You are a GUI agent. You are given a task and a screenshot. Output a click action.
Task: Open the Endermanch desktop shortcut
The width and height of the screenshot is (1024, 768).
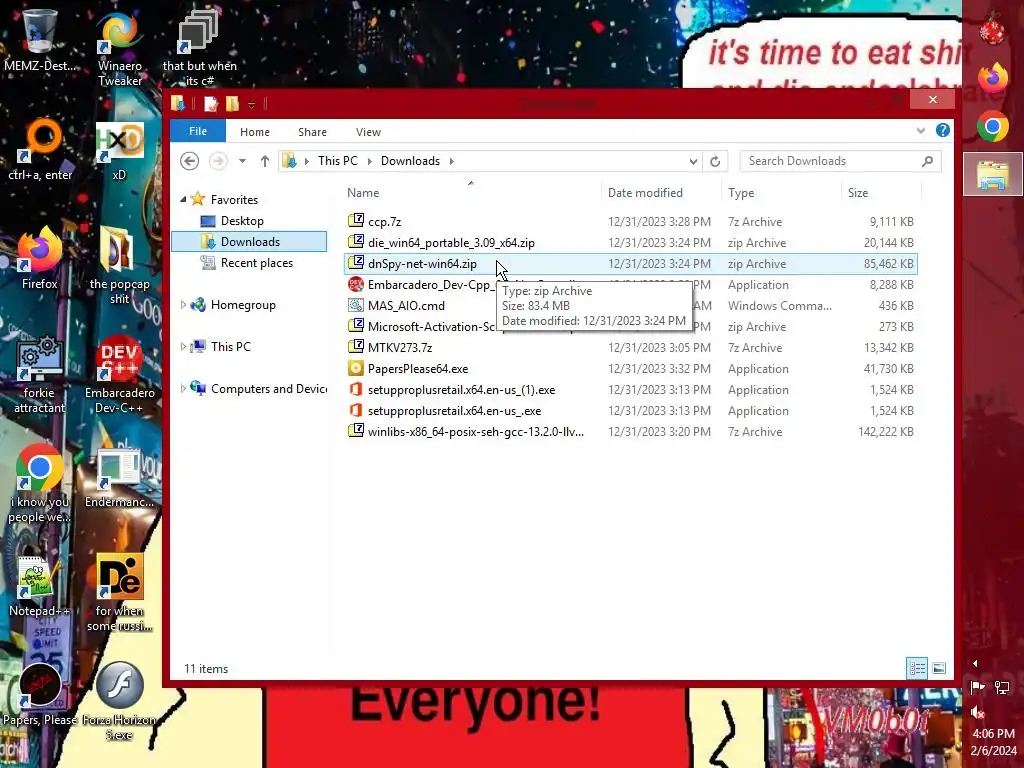pyautogui.click(x=120, y=477)
